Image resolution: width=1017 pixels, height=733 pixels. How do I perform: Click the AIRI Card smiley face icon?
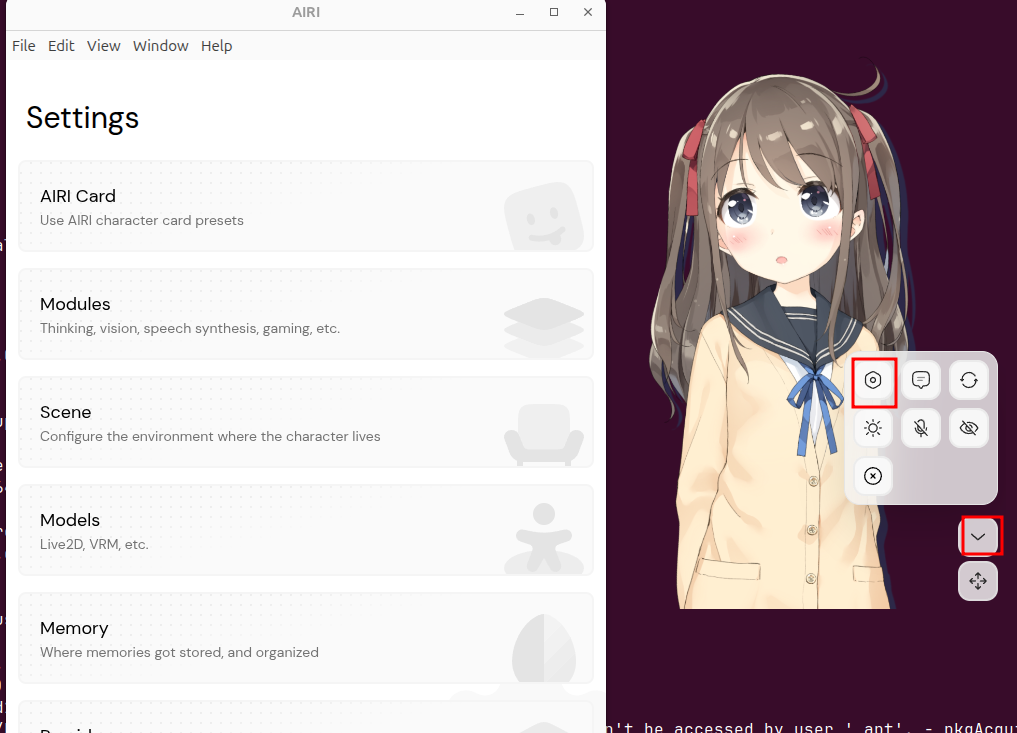point(543,215)
